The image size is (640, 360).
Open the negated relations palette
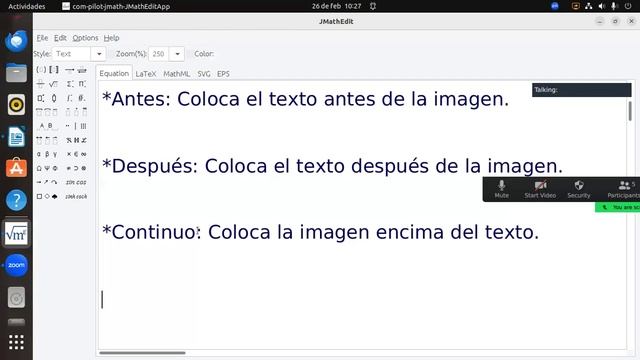pyautogui.click(x=76, y=140)
